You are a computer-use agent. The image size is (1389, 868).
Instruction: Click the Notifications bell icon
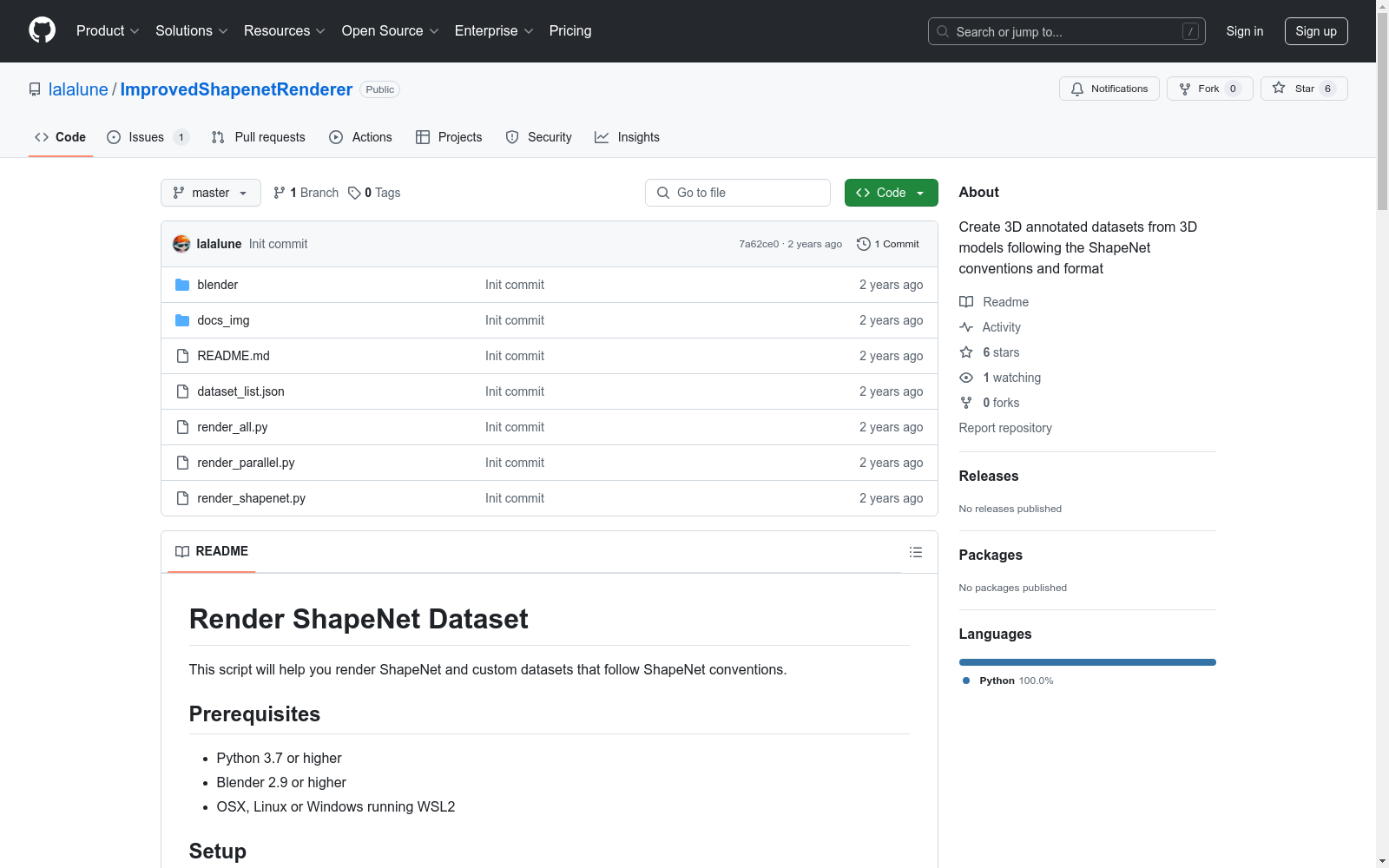pos(1077,89)
